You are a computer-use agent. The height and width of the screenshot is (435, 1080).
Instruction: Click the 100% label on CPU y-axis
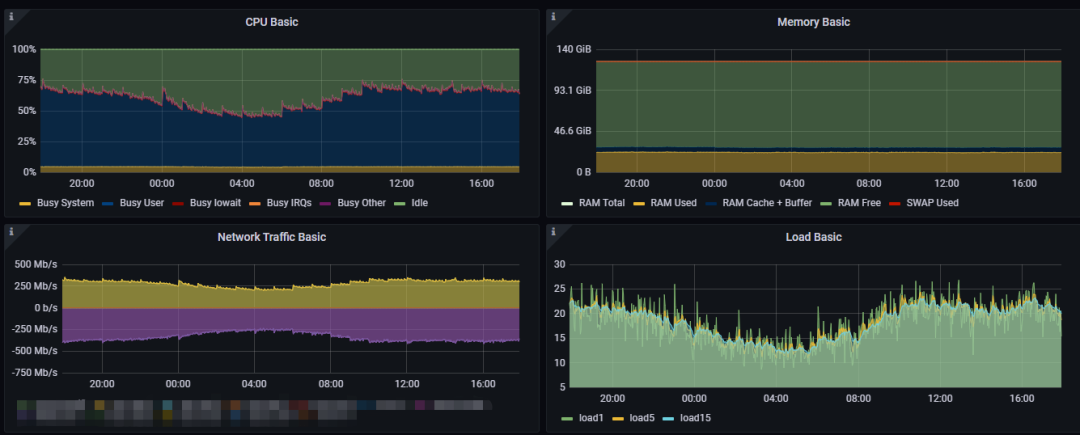point(25,50)
